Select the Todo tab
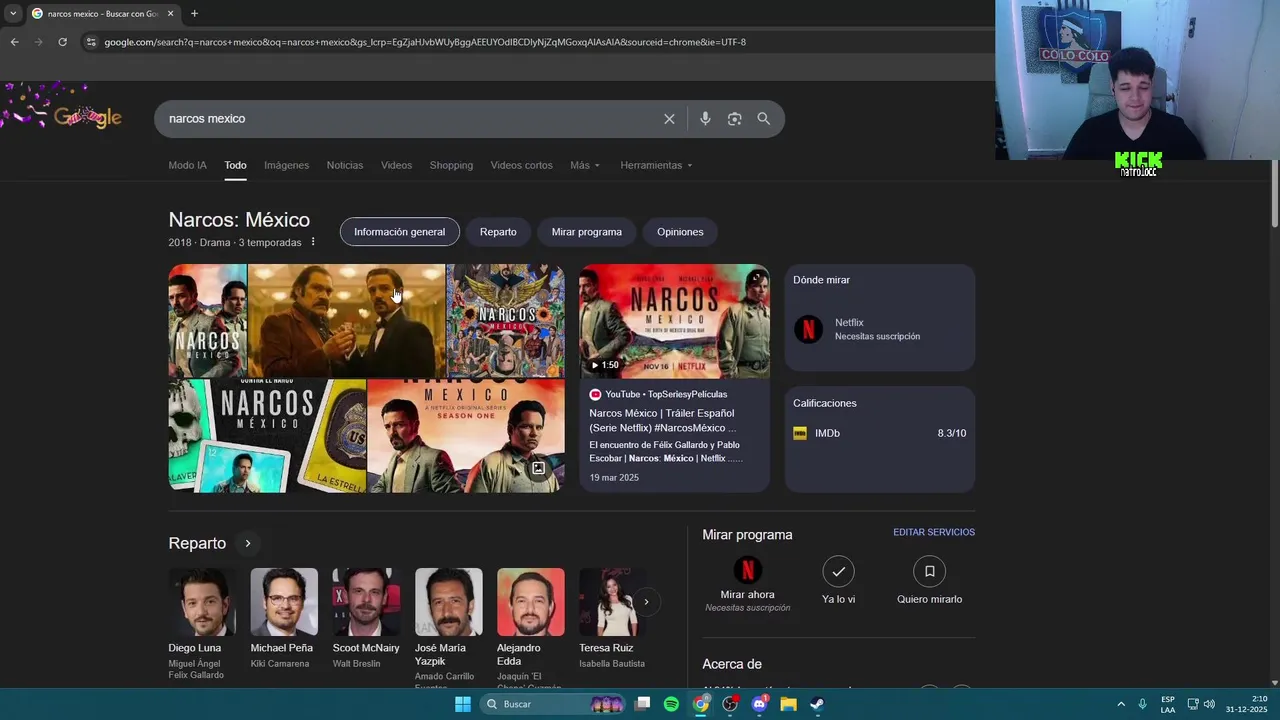Image resolution: width=1280 pixels, height=720 pixels. [235, 165]
